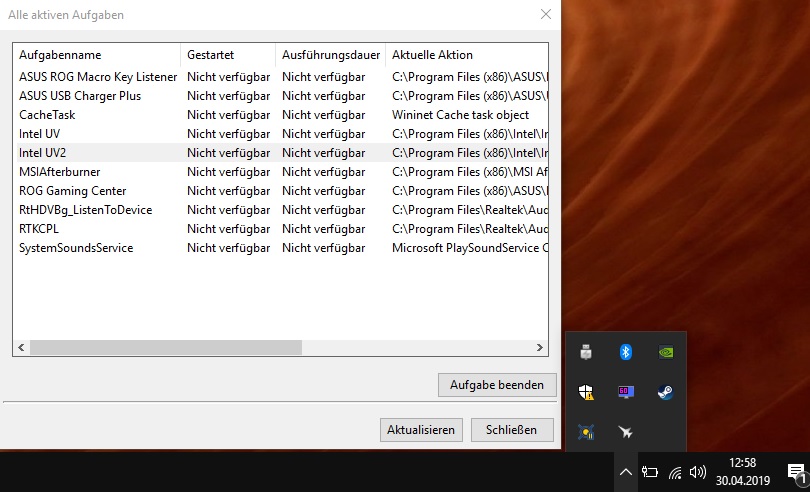The image size is (810, 492).
Task: Open the Steam tray icon
Action: click(665, 392)
